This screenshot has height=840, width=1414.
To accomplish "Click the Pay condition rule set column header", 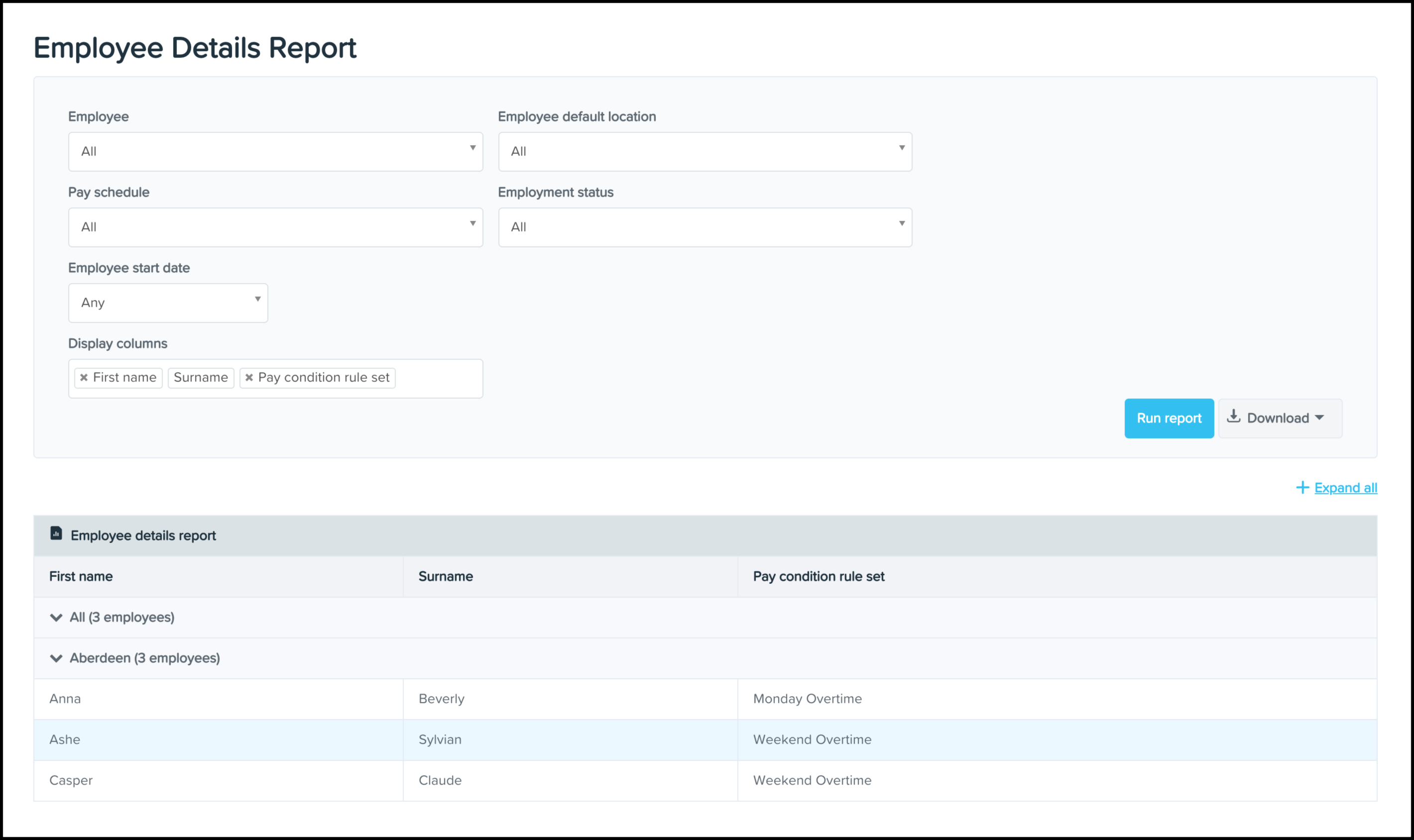I will 818,576.
